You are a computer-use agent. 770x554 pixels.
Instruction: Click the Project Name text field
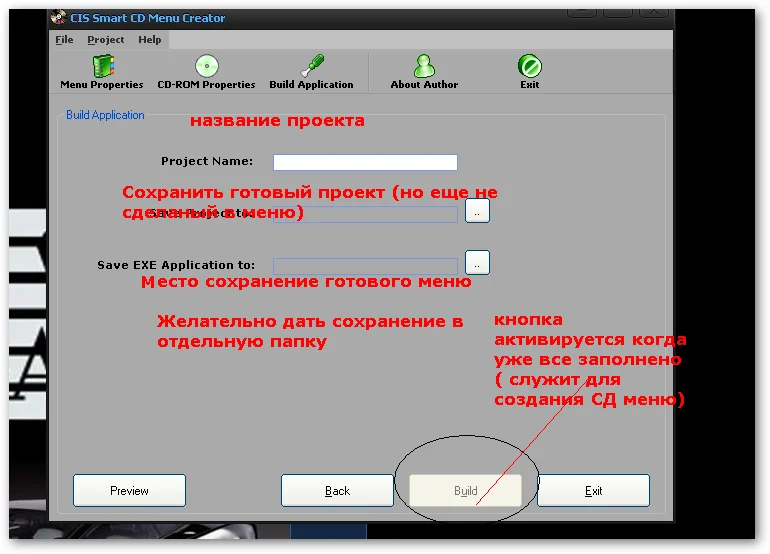365,162
